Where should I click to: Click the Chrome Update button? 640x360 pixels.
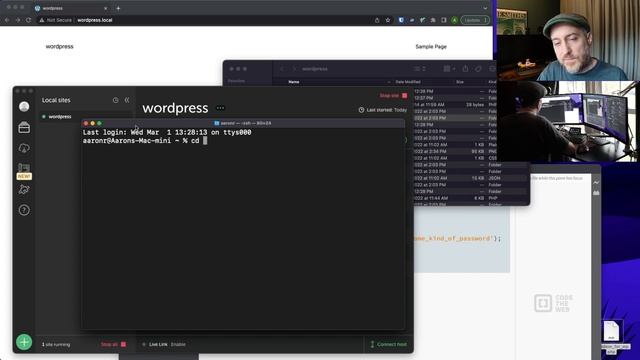click(475, 20)
